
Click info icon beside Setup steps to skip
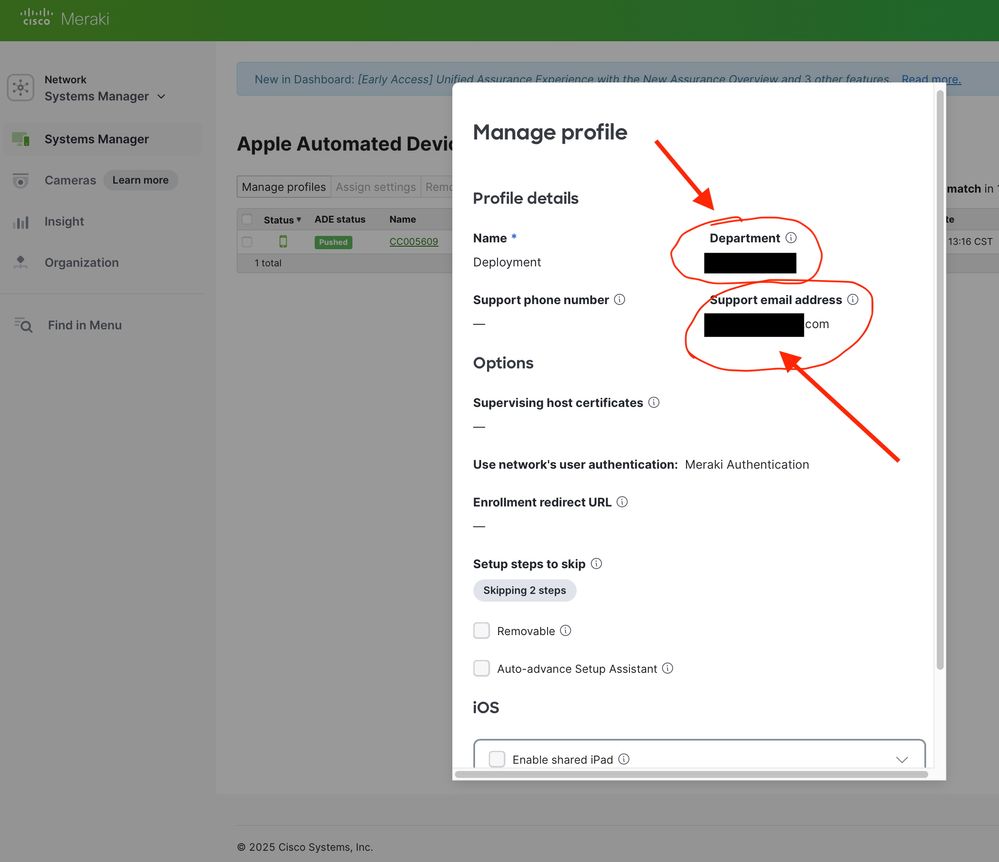pyautogui.click(x=597, y=564)
